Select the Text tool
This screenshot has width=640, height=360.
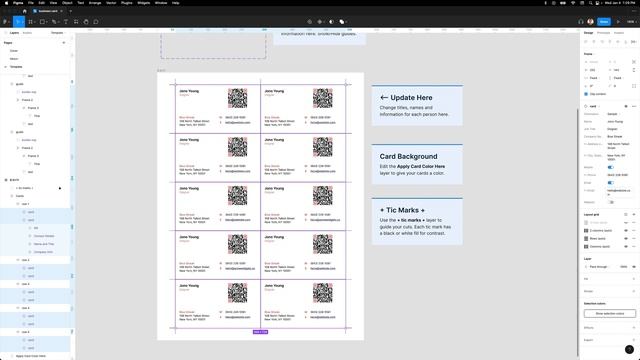[66, 22]
